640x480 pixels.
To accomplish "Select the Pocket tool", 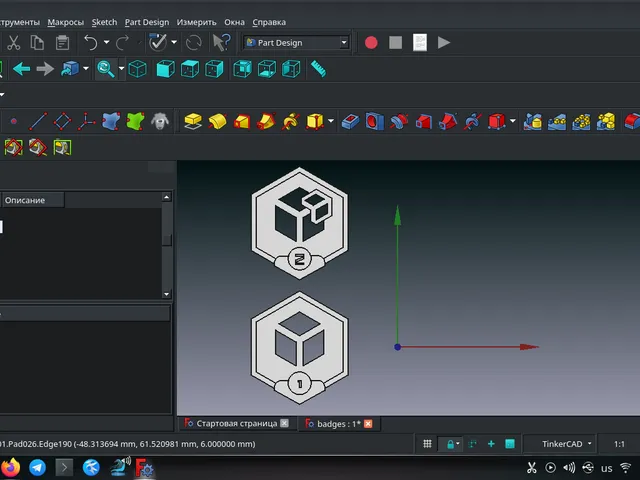I will coord(350,121).
